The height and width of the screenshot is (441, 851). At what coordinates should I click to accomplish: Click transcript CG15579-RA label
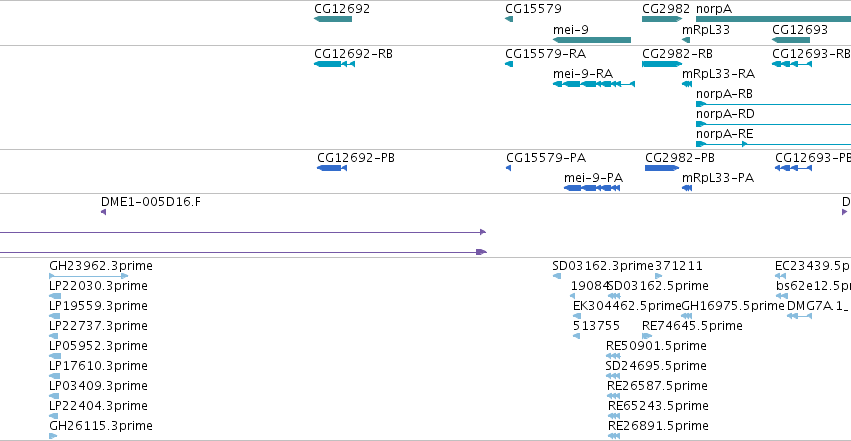pyautogui.click(x=545, y=54)
